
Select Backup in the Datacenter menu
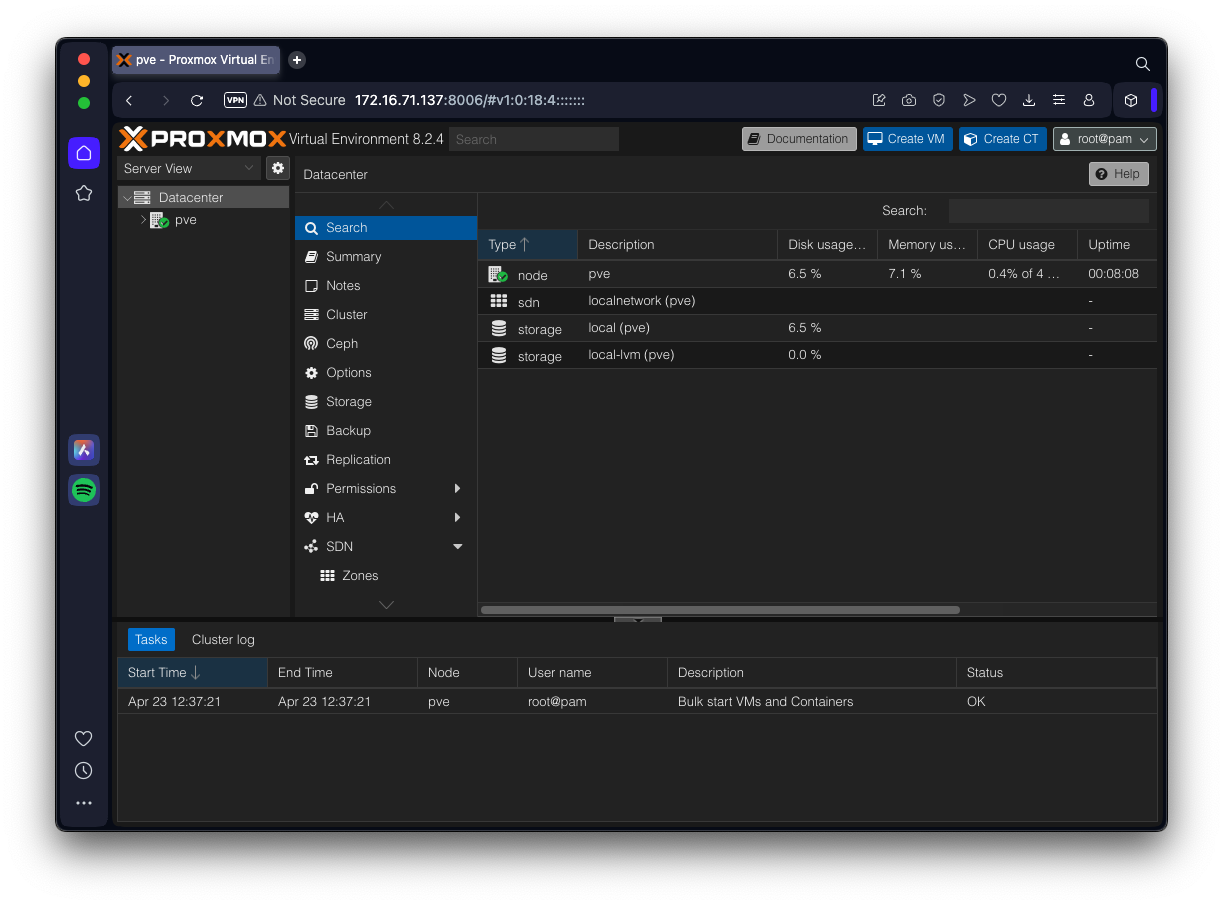(348, 431)
